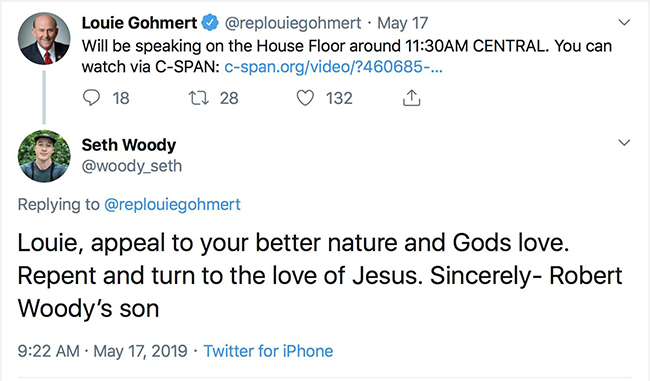Click the reply speech bubble icon
Image resolution: width=650 pixels, height=381 pixels.
[91, 98]
